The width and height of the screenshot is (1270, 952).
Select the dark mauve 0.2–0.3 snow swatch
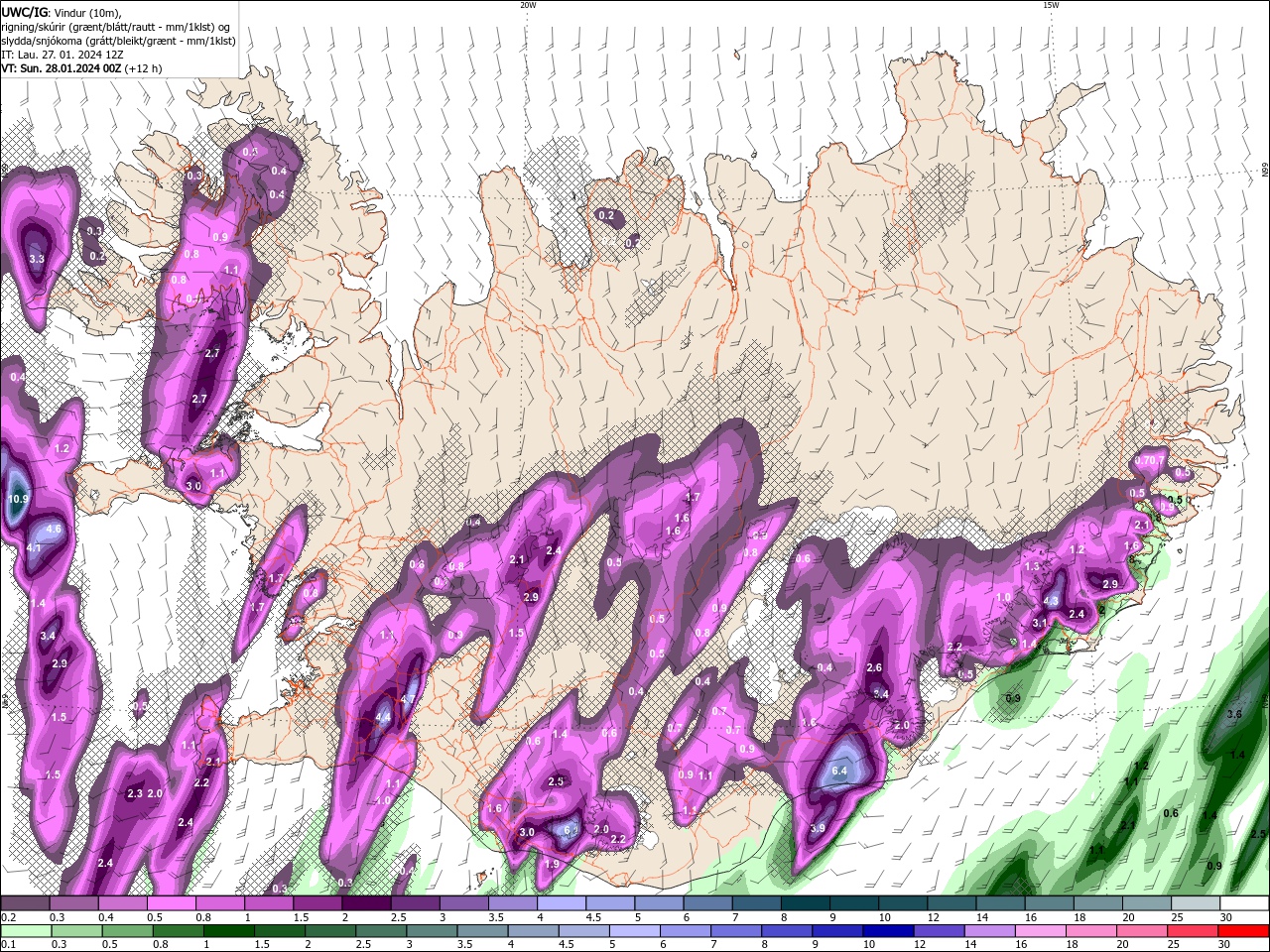click(25, 903)
